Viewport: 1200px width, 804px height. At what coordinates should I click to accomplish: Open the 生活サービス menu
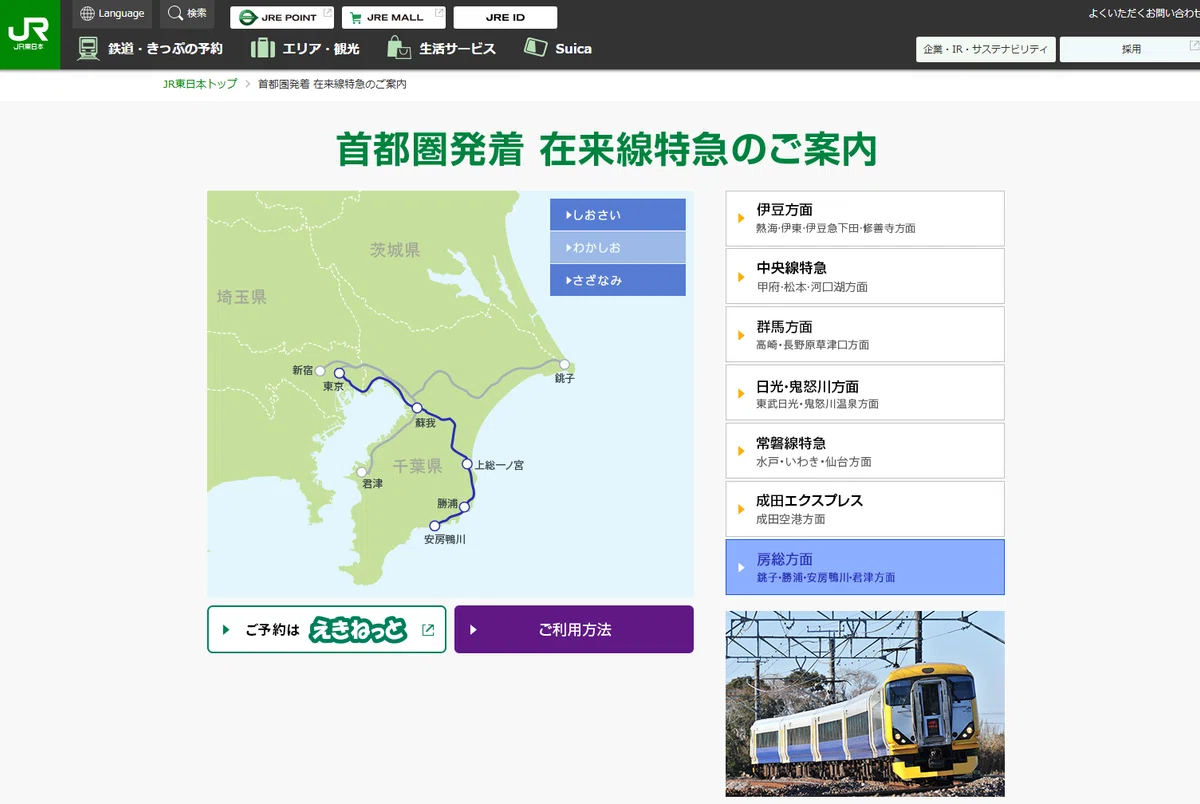point(441,49)
